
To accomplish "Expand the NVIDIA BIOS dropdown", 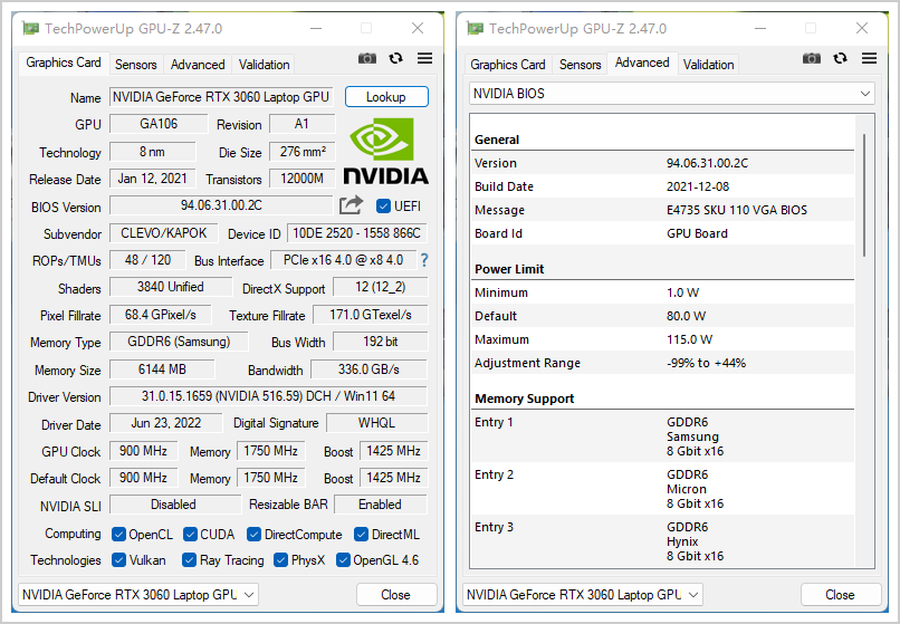I will click(x=671, y=93).
